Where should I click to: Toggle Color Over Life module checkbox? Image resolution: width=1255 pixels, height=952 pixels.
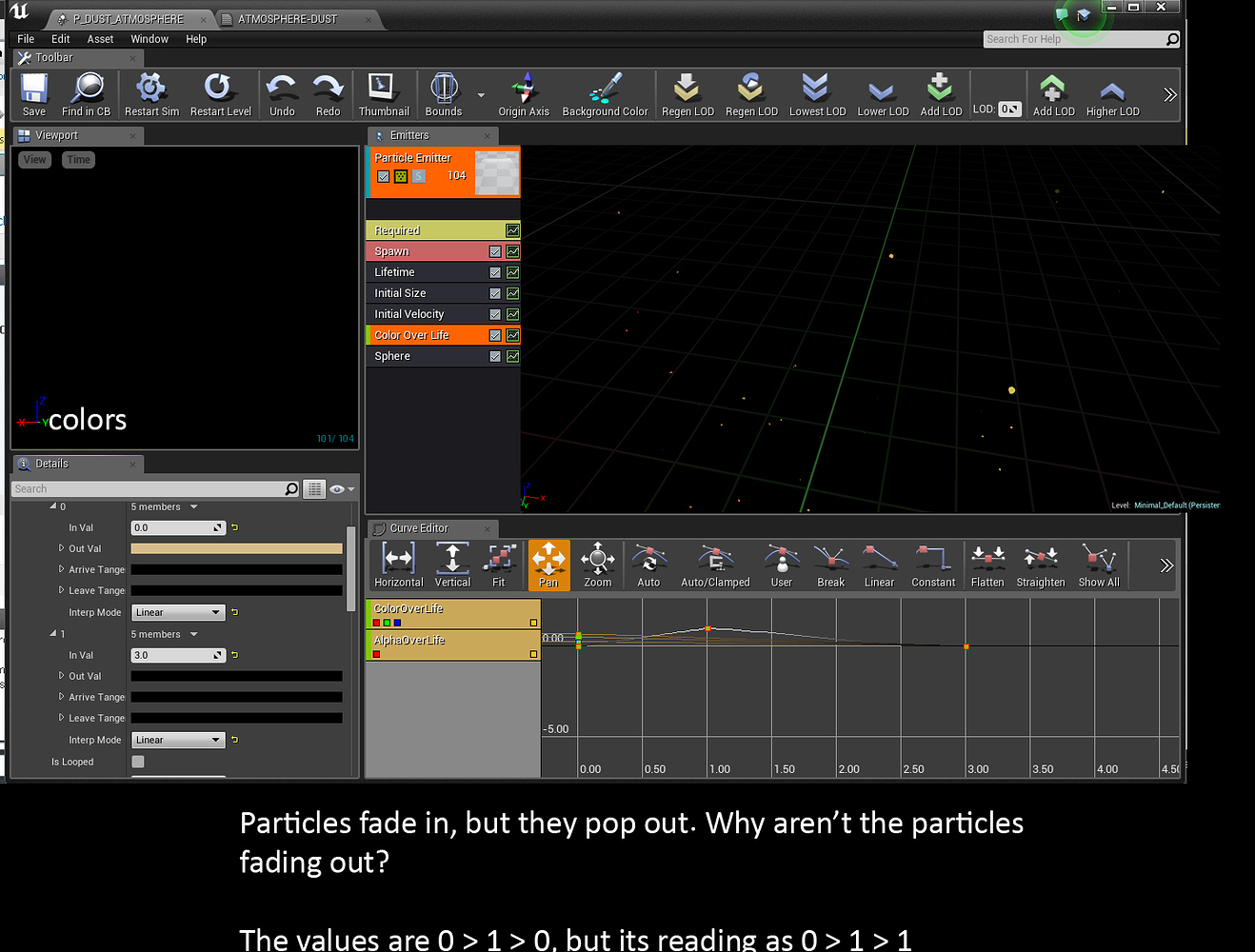[495, 336]
